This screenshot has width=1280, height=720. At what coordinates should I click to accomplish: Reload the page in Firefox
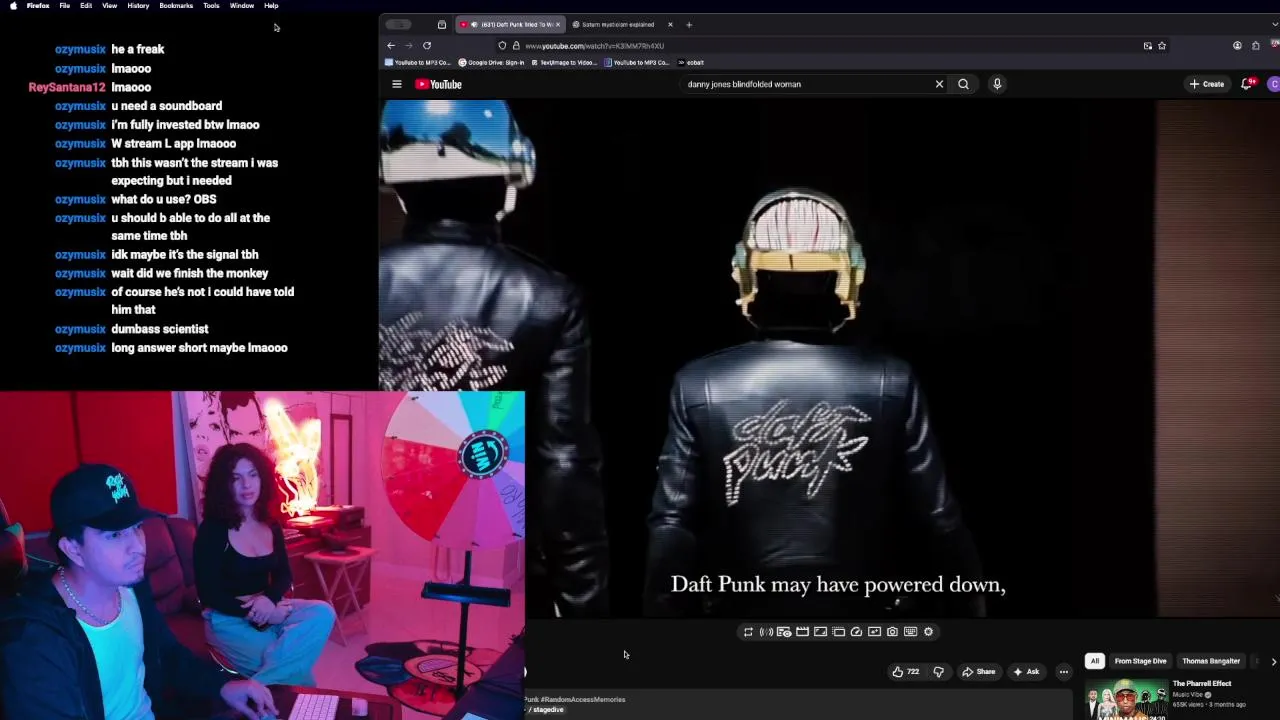coord(427,45)
